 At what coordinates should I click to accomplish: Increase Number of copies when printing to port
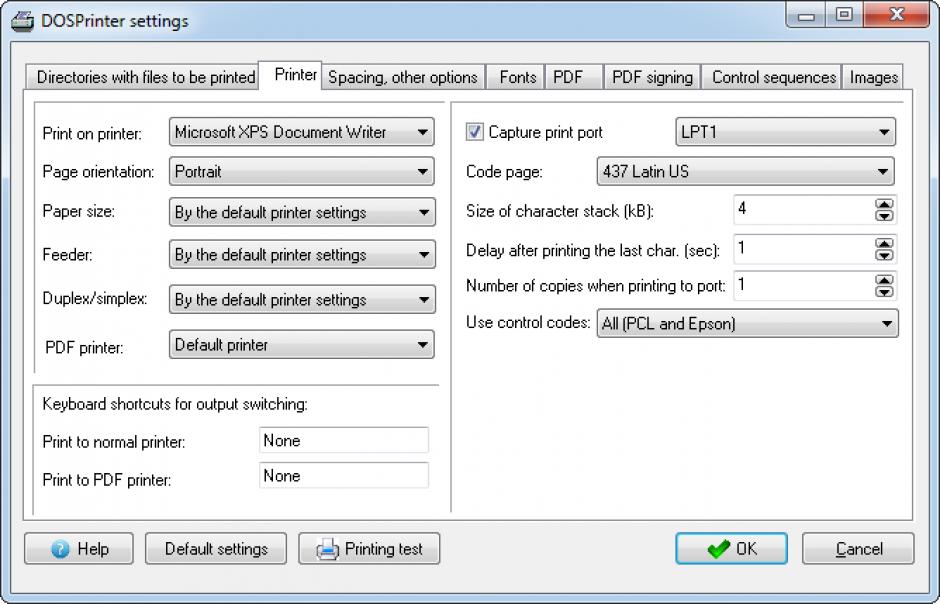884,280
